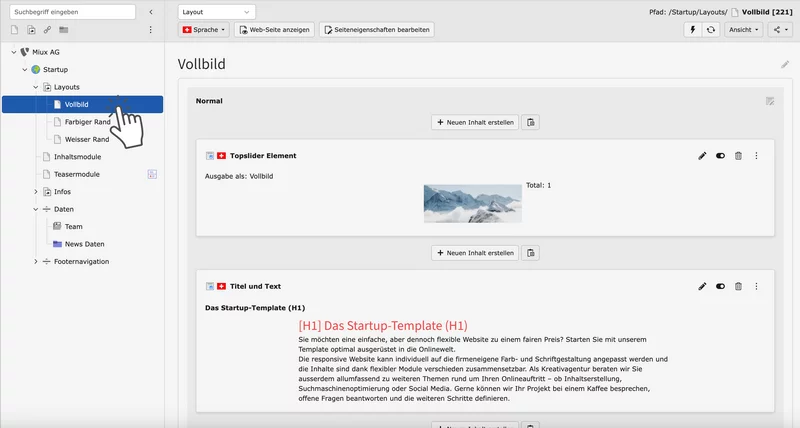Click the create multiple pages icon

[x=31, y=30]
